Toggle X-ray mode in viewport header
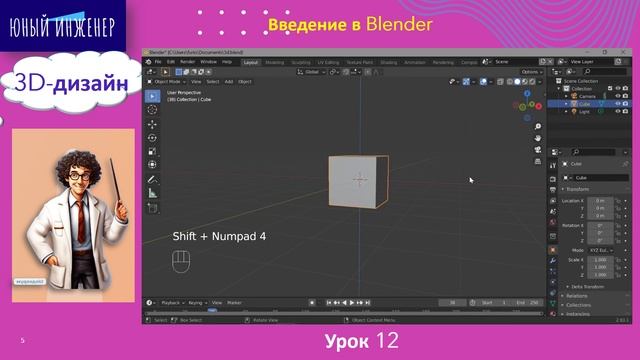This screenshot has width=640, height=360. pos(500,82)
